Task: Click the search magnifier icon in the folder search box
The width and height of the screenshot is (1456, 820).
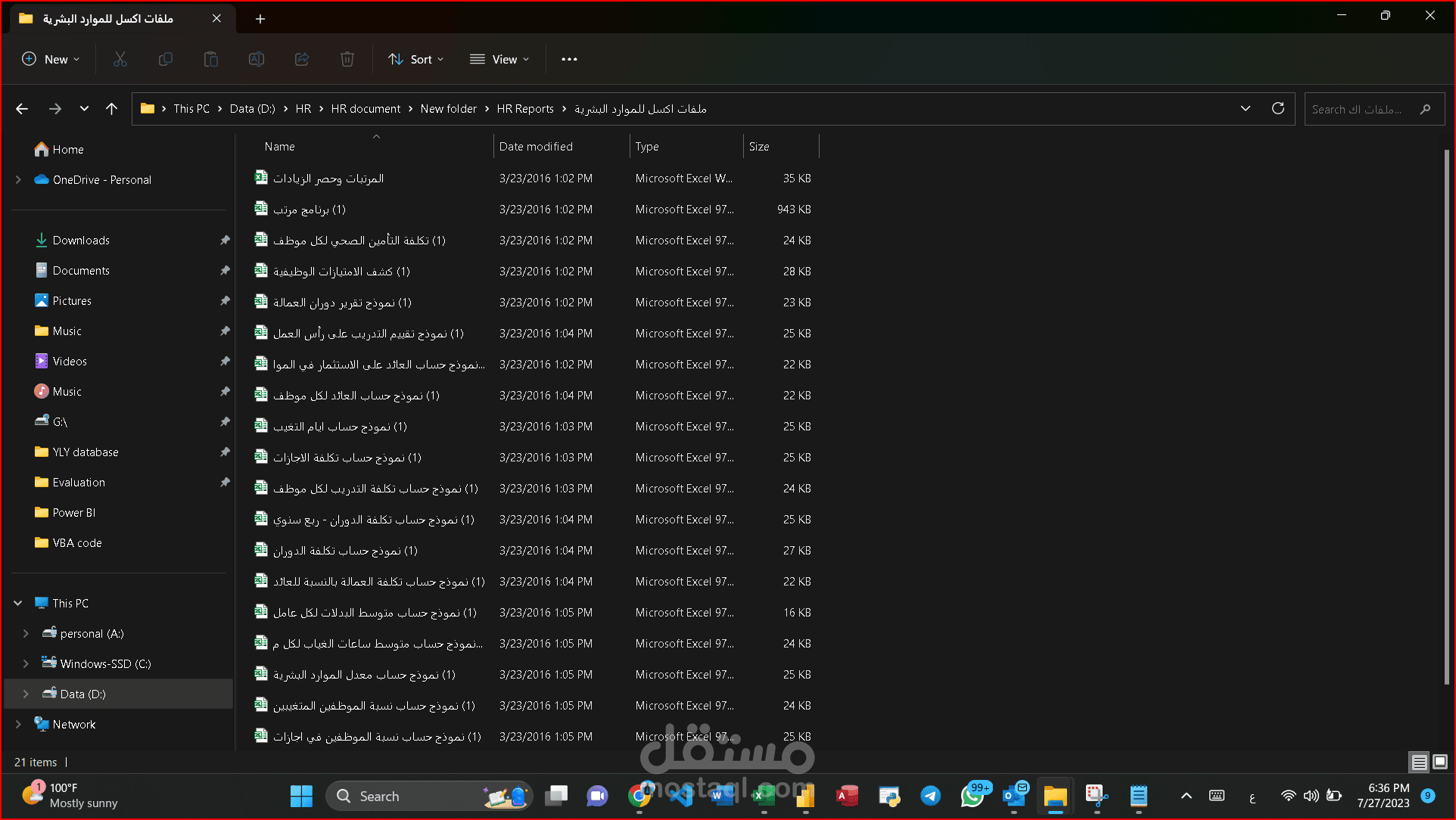Action: [1426, 109]
